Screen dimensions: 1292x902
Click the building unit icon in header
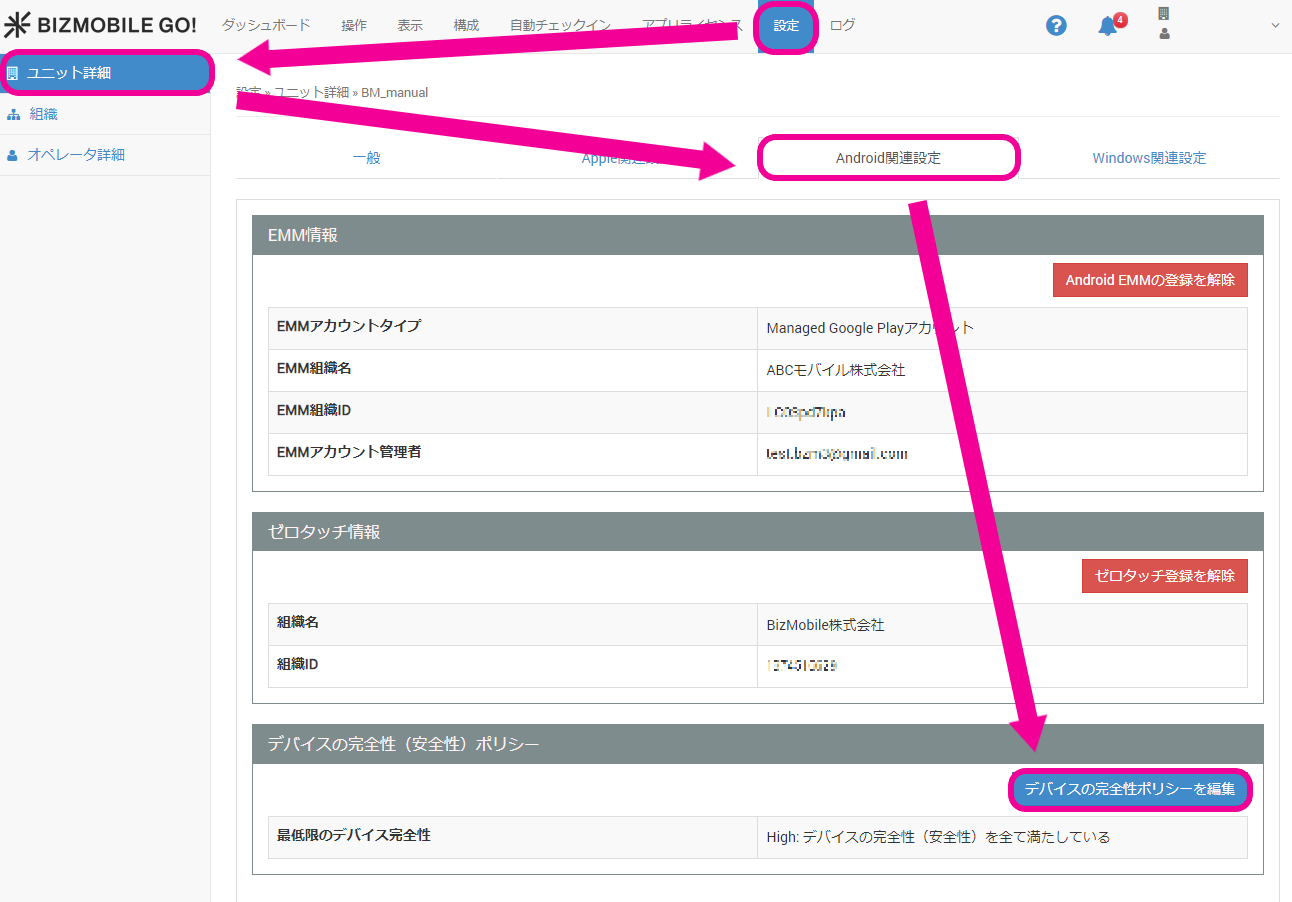pyautogui.click(x=1163, y=14)
